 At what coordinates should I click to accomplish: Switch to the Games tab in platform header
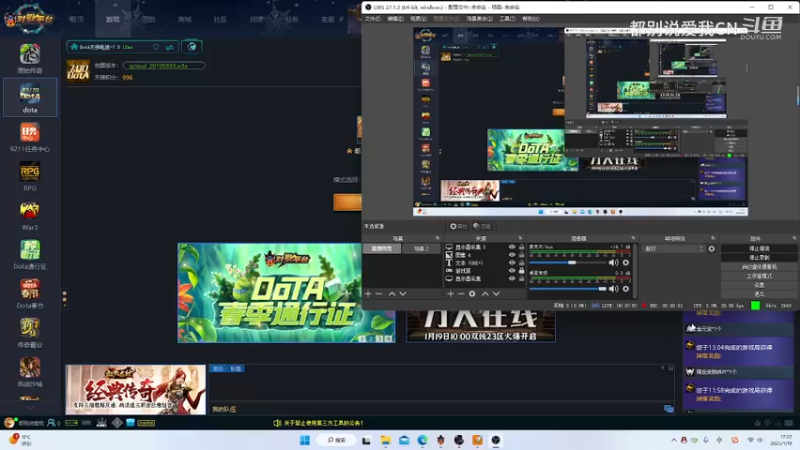(x=113, y=19)
